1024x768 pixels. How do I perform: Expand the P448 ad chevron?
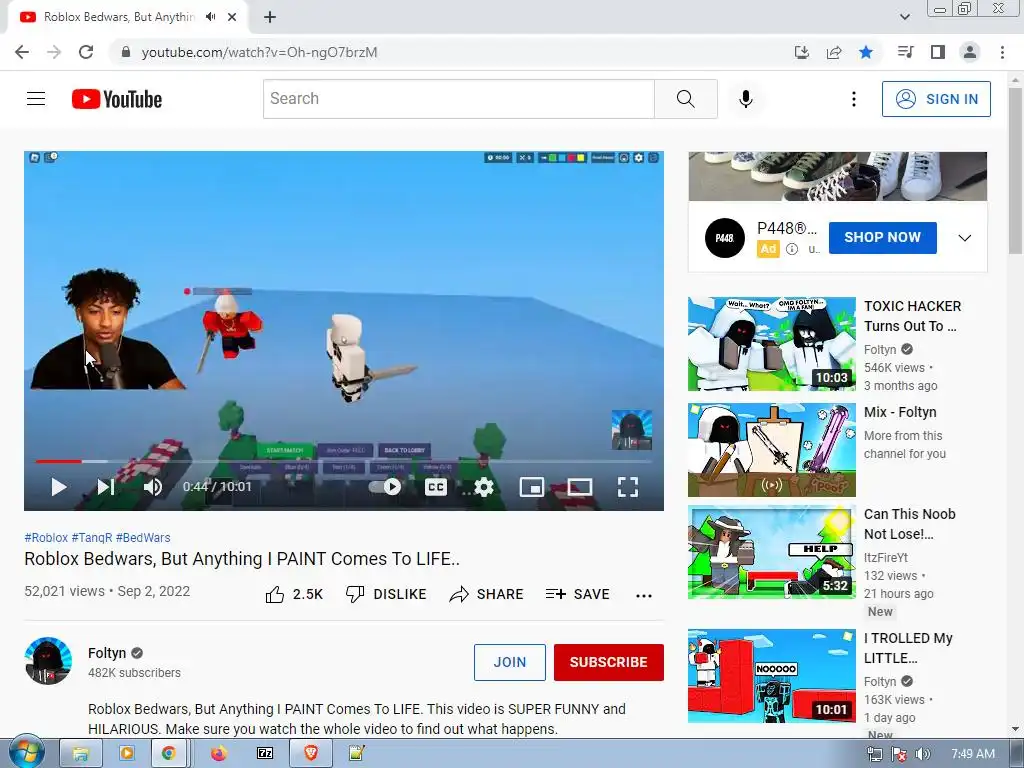[965, 238]
